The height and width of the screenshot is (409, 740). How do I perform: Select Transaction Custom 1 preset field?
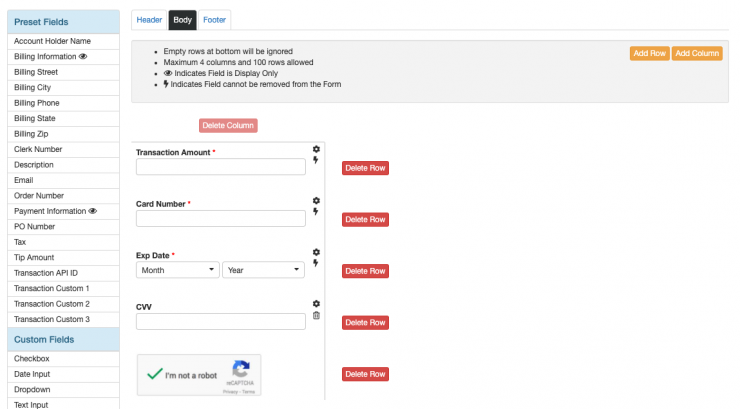tap(63, 289)
